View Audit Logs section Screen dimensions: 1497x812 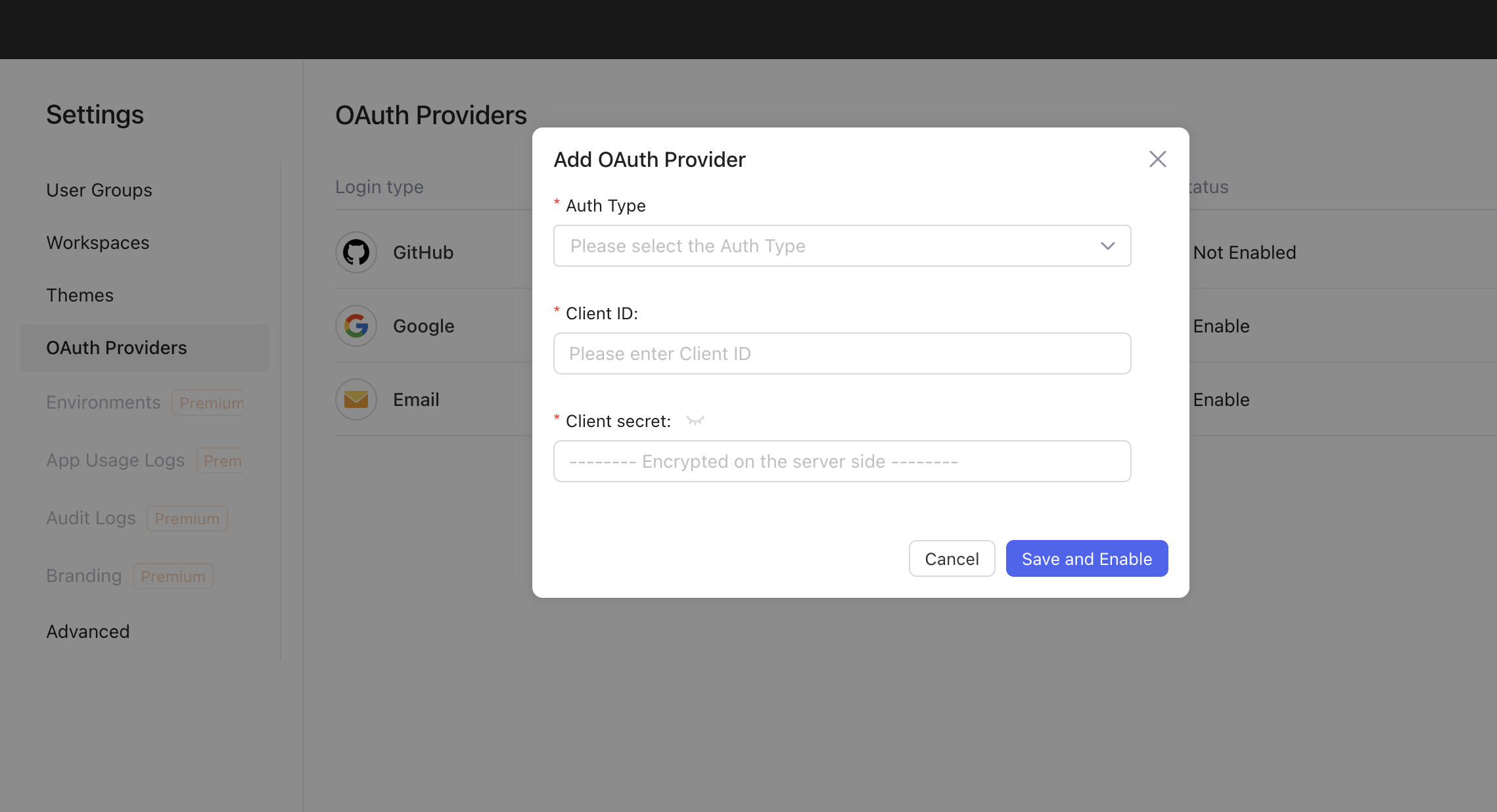(x=91, y=518)
